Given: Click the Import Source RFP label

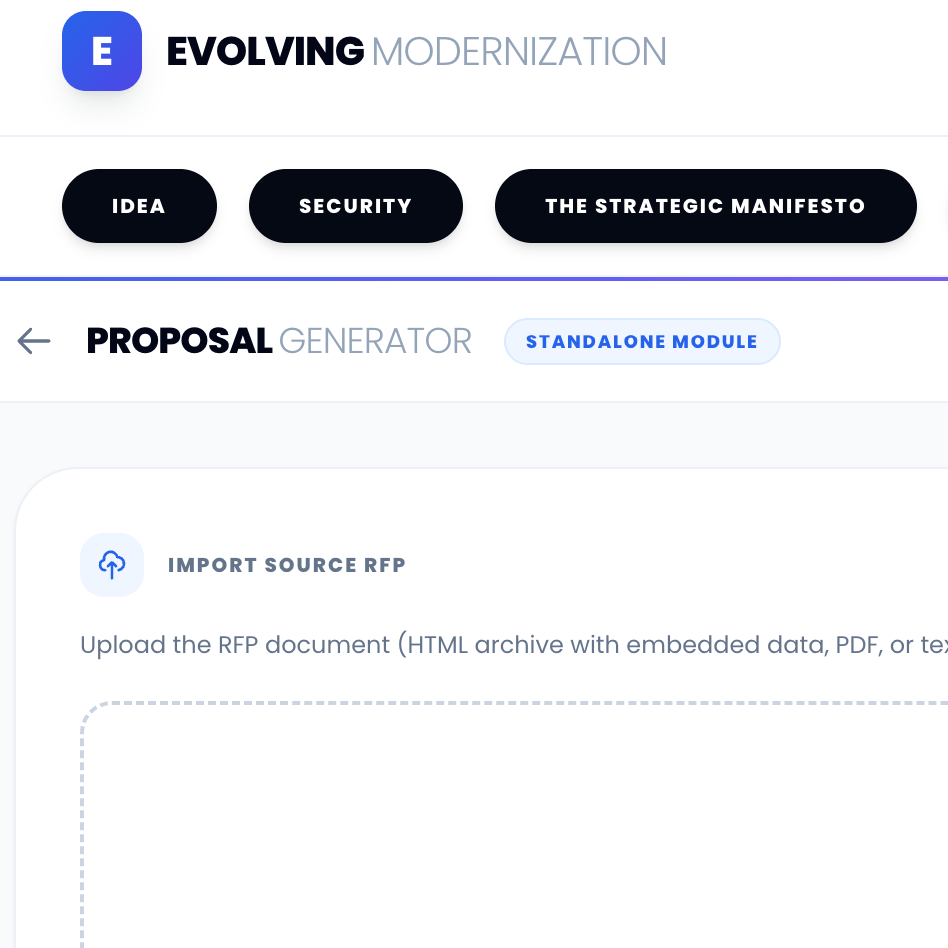Looking at the screenshot, I should tap(287, 565).
